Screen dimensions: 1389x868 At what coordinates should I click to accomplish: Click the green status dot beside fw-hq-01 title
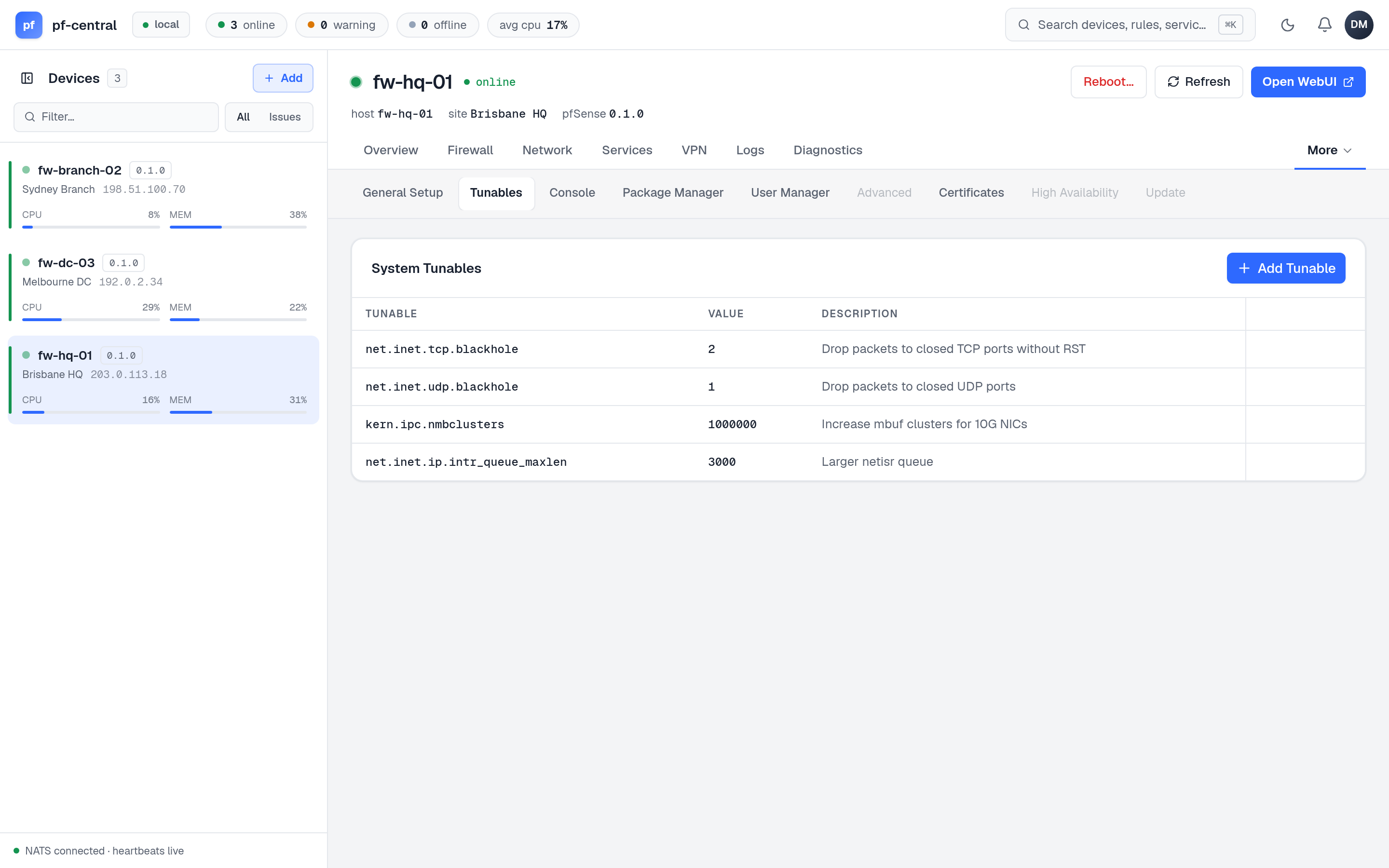point(356,82)
